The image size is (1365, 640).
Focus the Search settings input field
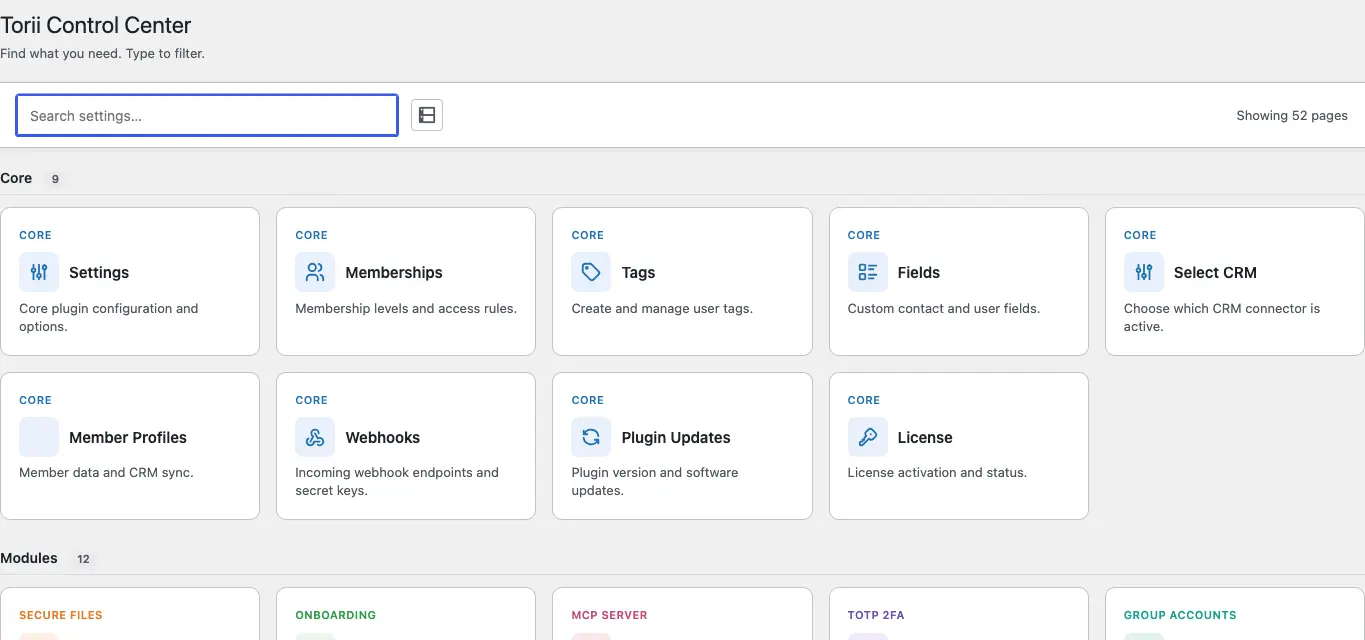click(x=207, y=115)
